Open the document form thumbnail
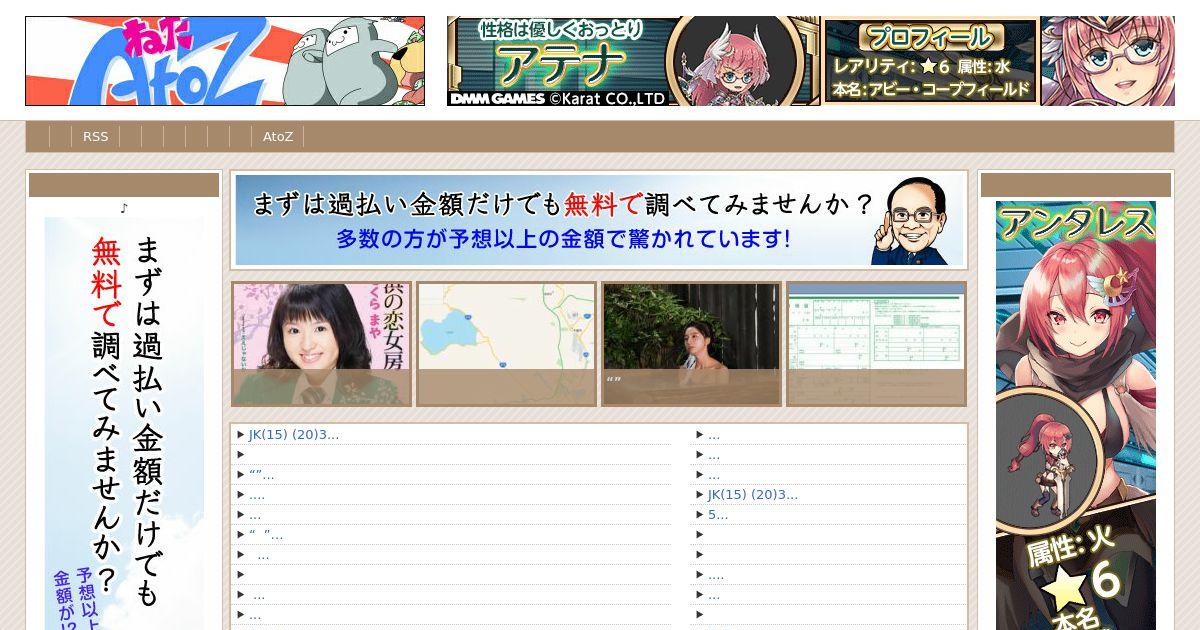The width and height of the screenshot is (1200, 630). [x=877, y=344]
